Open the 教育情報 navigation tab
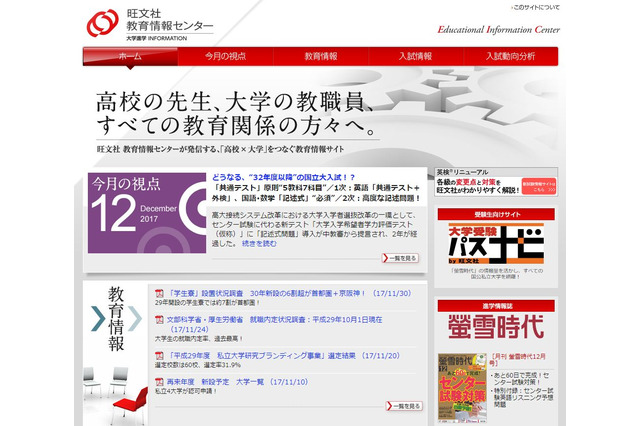Screen dimensions: 640x426 pyautogui.click(x=321, y=56)
